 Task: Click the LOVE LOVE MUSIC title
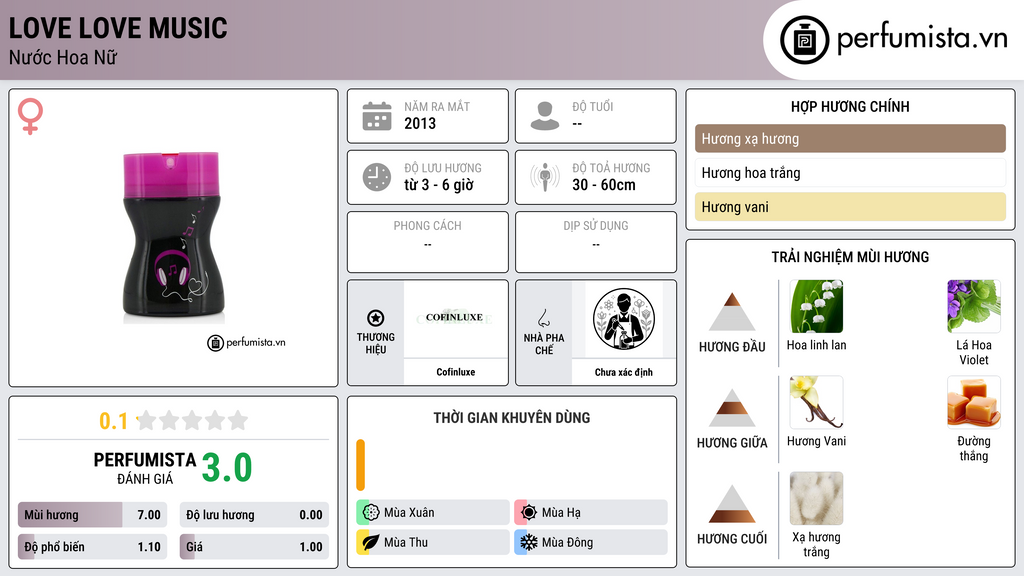pyautogui.click(x=118, y=28)
